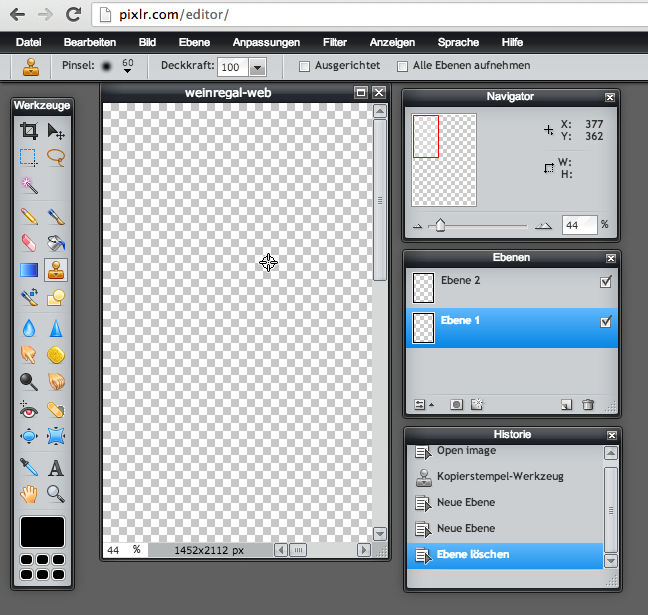Viewport: 648px width, 615px height.
Task: Open the Filter menu
Action: (x=334, y=43)
